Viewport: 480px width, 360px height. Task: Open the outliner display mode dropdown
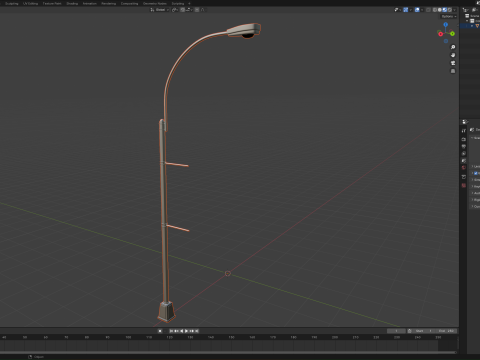pyautogui.click(x=466, y=10)
